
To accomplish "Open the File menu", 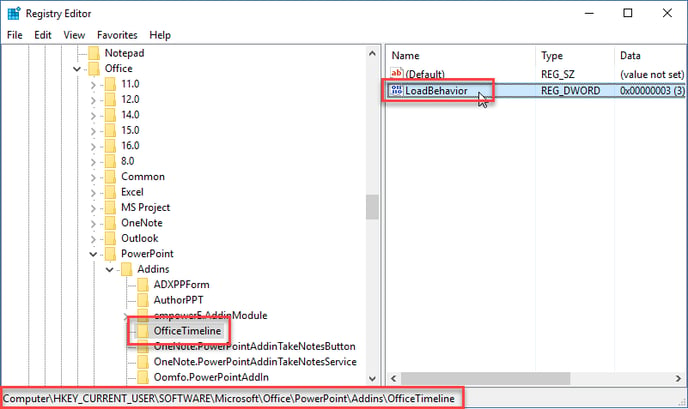I will (x=14, y=35).
